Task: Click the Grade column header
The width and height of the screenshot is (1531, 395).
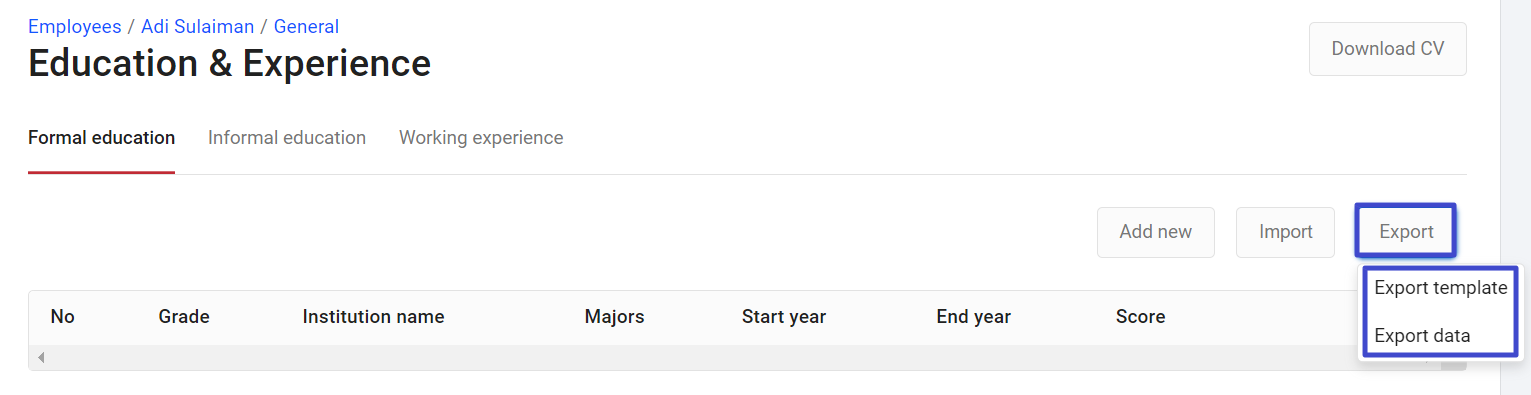Action: coord(184,317)
